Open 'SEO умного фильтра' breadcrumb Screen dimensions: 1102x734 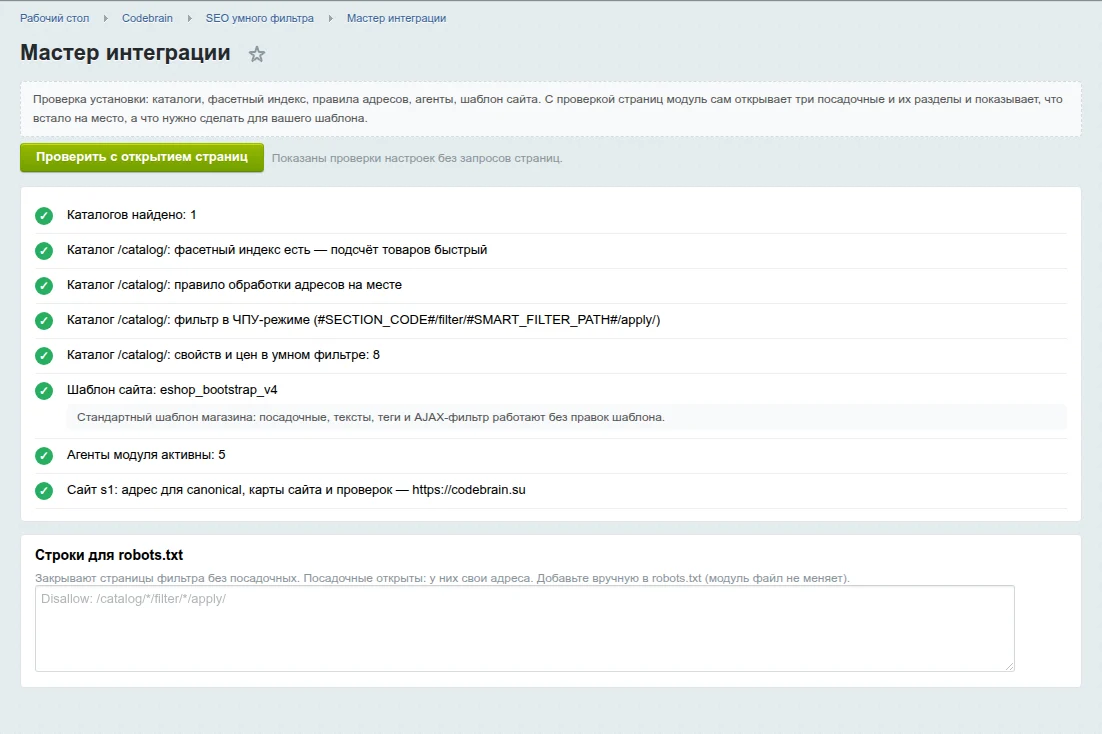click(259, 18)
